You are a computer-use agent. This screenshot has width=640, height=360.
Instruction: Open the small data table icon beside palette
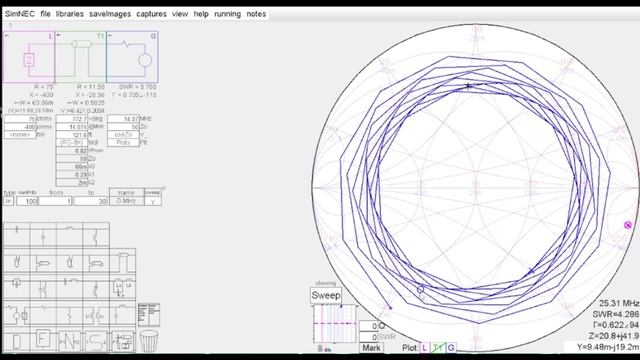pyautogui.click(x=149, y=315)
